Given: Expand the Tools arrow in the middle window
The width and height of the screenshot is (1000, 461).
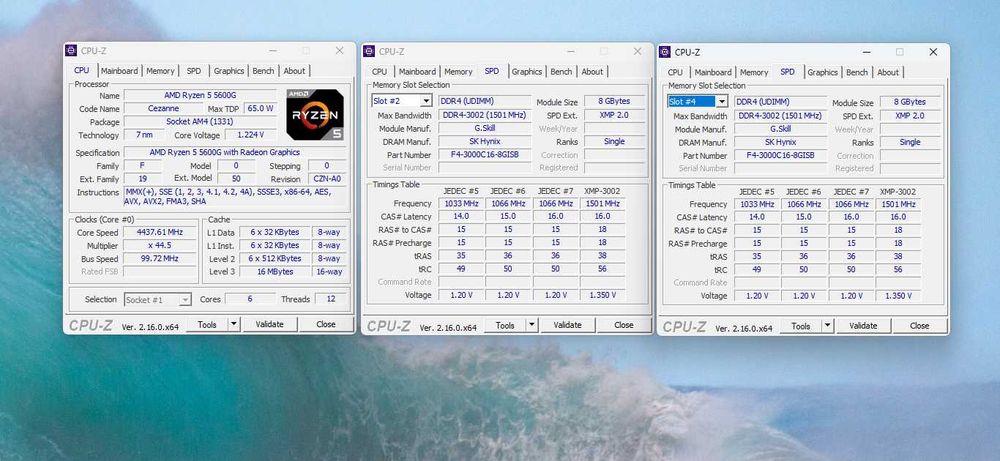Looking at the screenshot, I should (x=532, y=325).
